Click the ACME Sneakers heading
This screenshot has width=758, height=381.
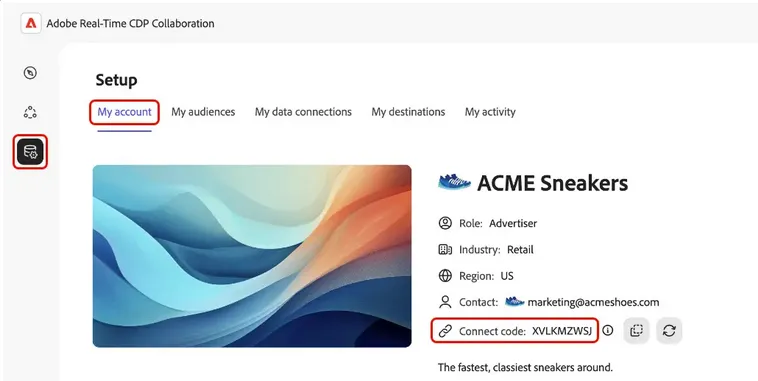[x=553, y=183]
